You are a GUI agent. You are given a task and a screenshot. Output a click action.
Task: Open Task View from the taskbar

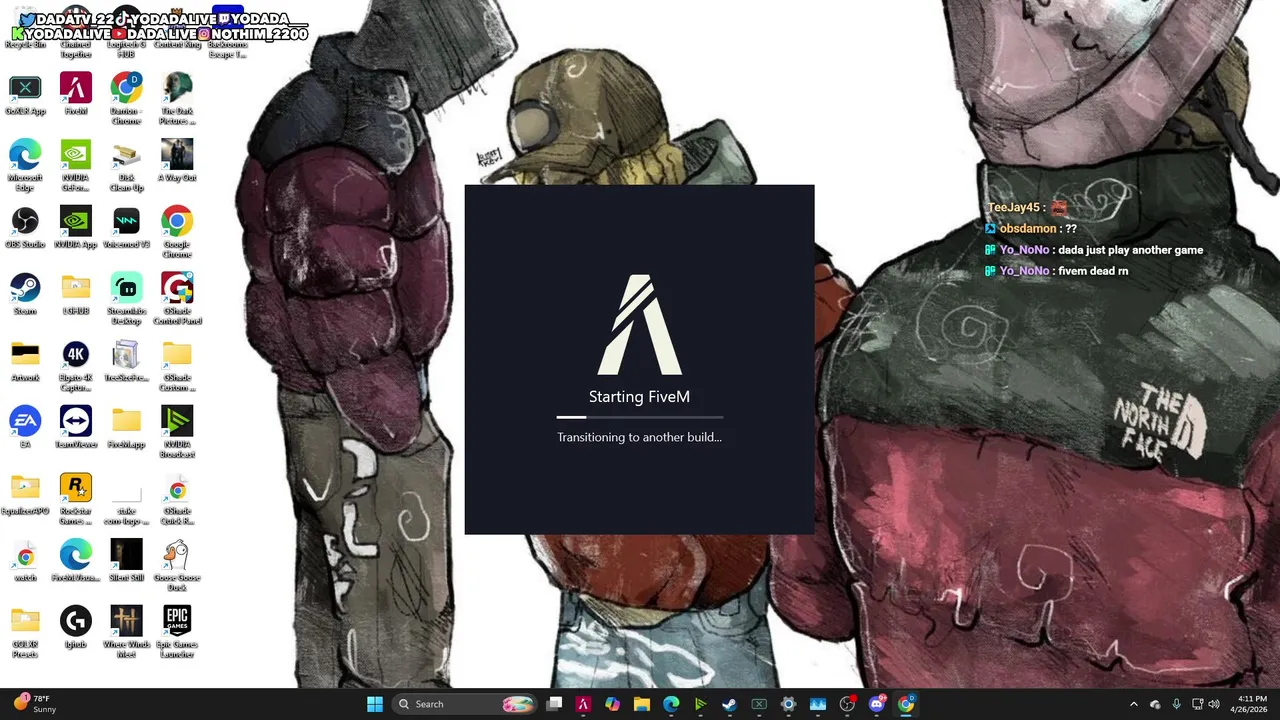555,704
